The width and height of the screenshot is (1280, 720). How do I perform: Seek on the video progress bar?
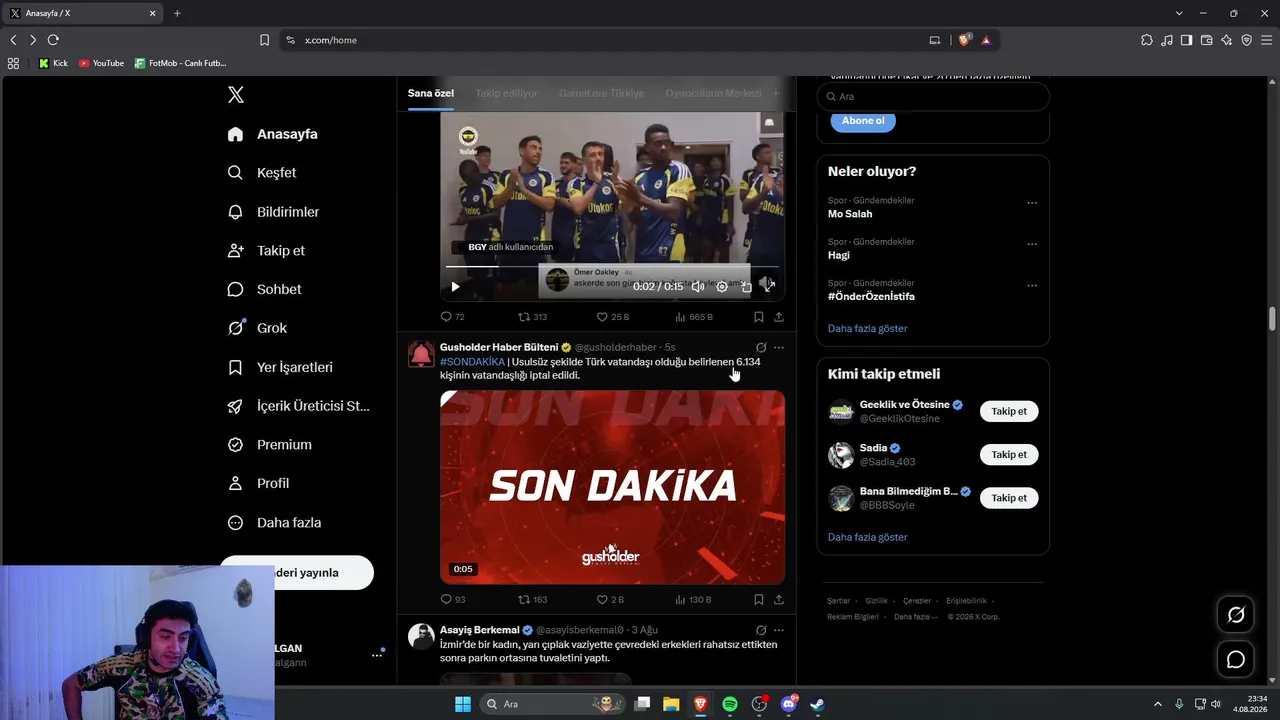click(x=612, y=267)
